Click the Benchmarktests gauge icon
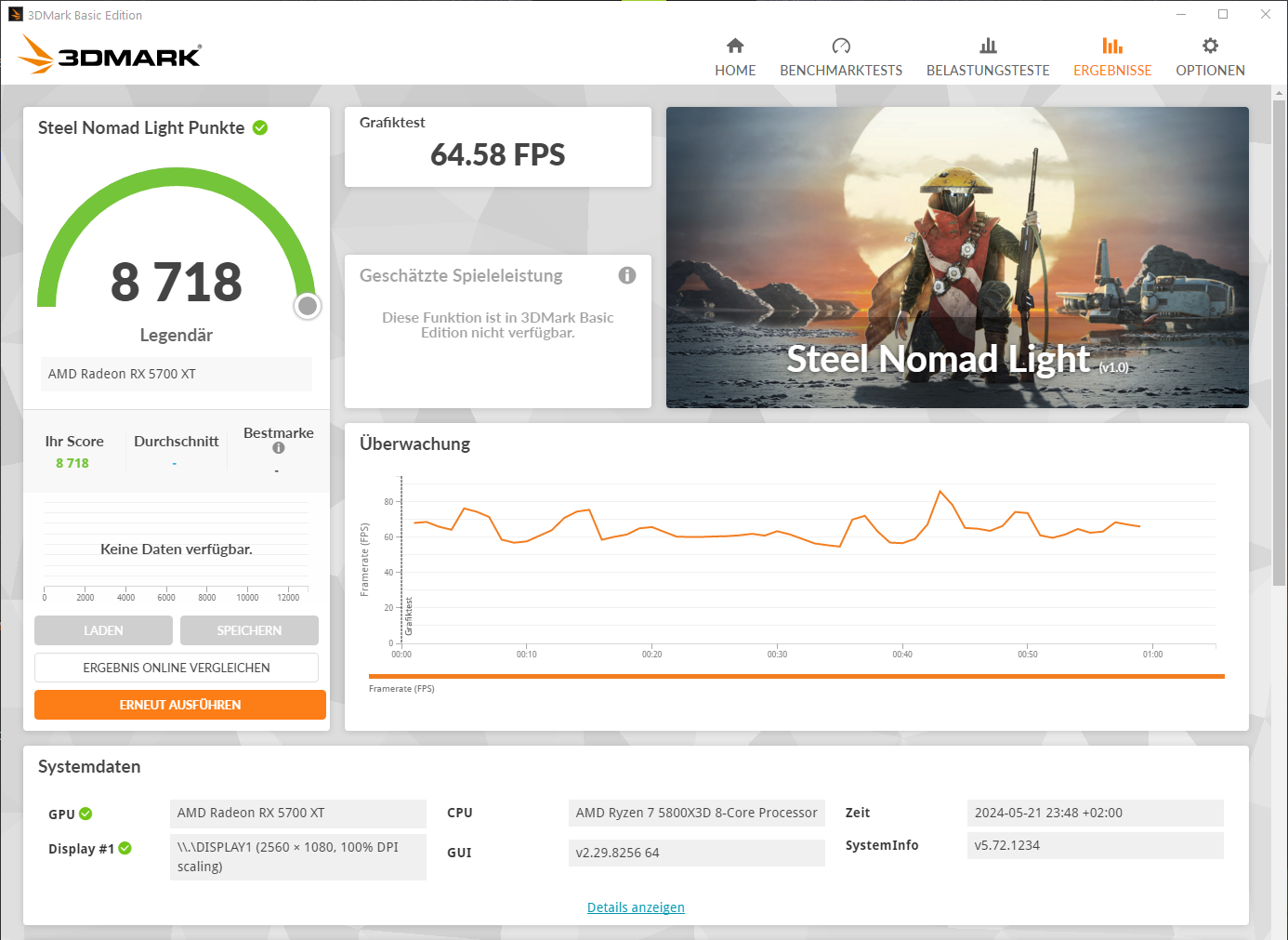1288x940 pixels. [841, 46]
